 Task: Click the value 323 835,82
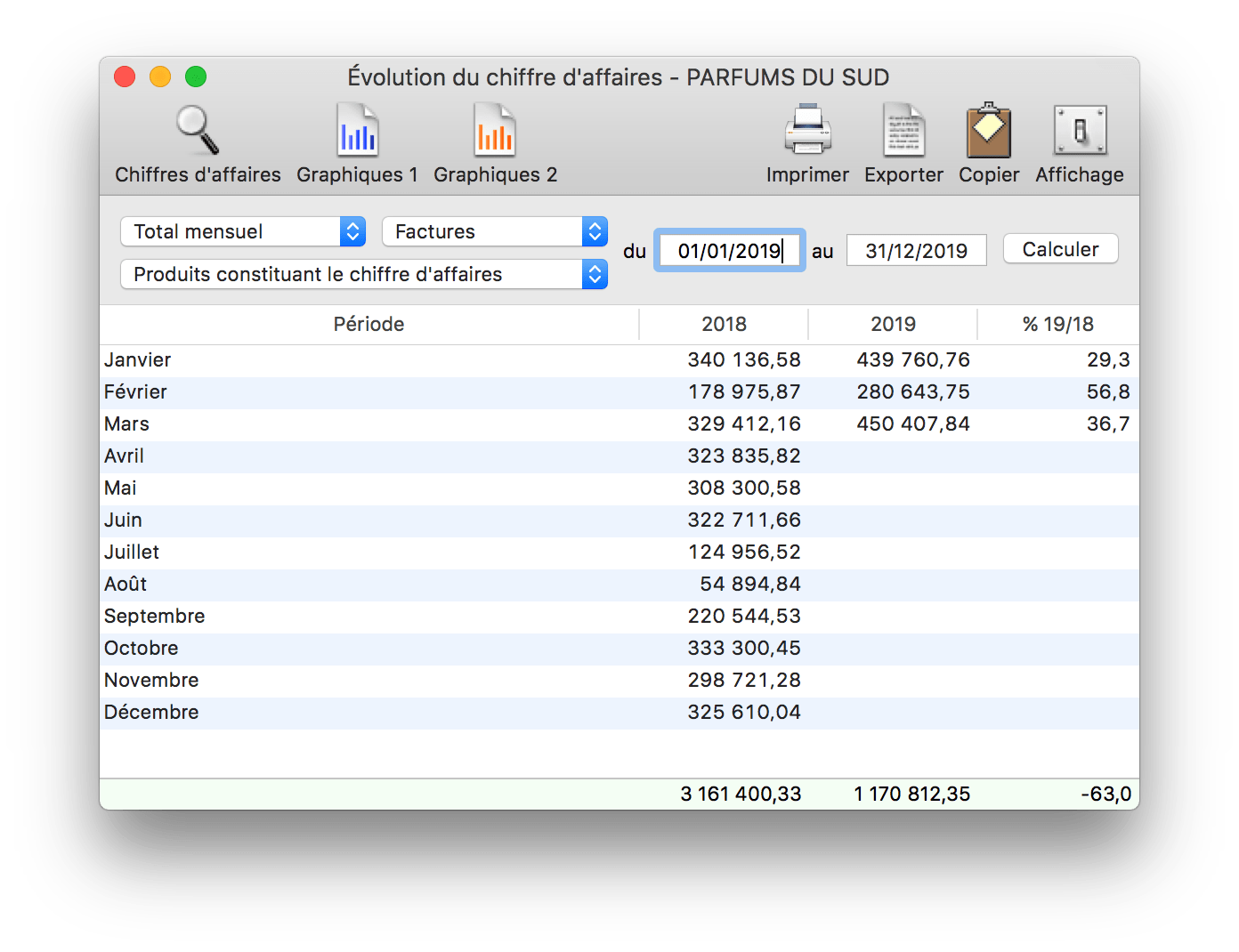tap(744, 456)
